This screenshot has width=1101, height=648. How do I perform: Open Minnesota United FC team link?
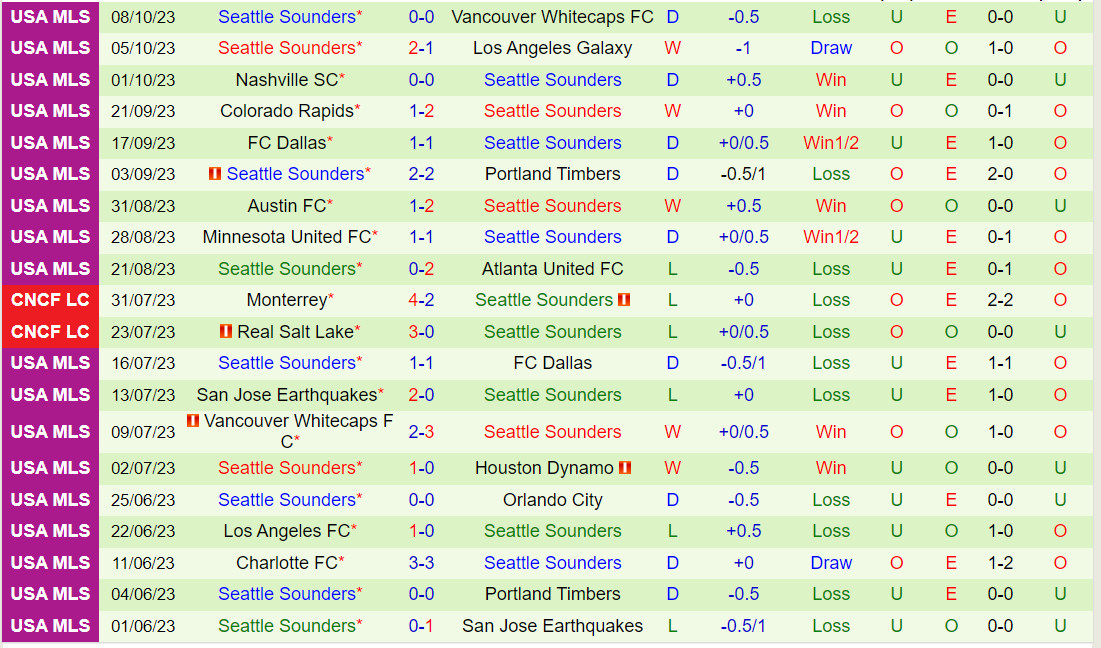click(x=287, y=237)
